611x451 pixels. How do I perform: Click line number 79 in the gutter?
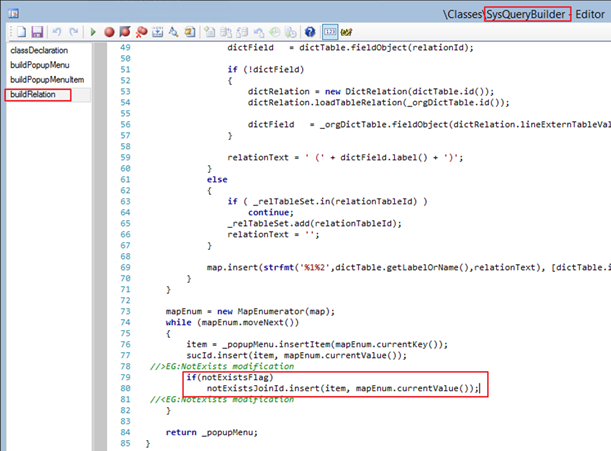(x=125, y=377)
